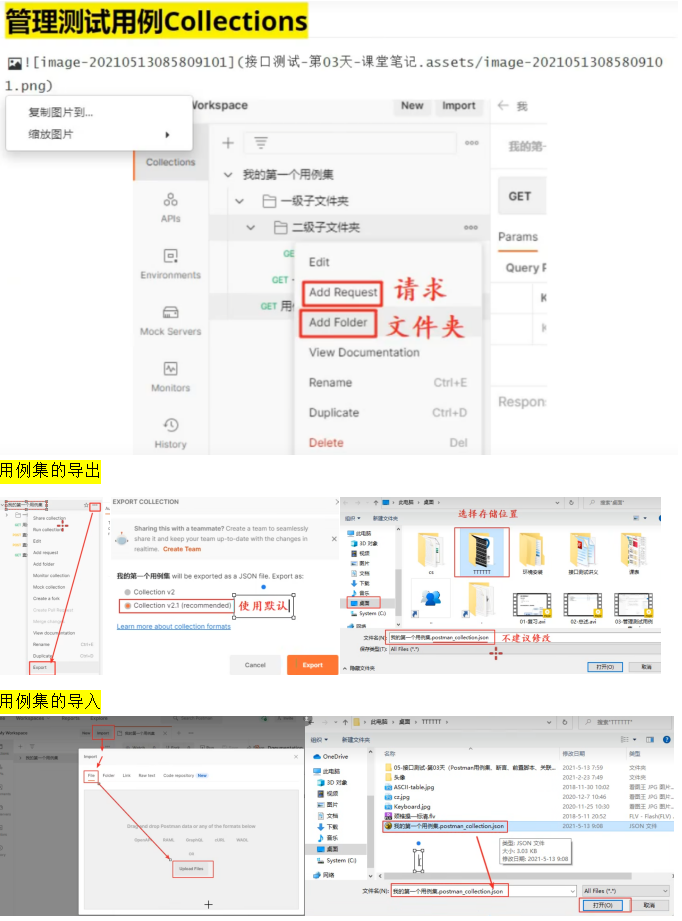Open the three-dots options next to the filter field

click(472, 143)
